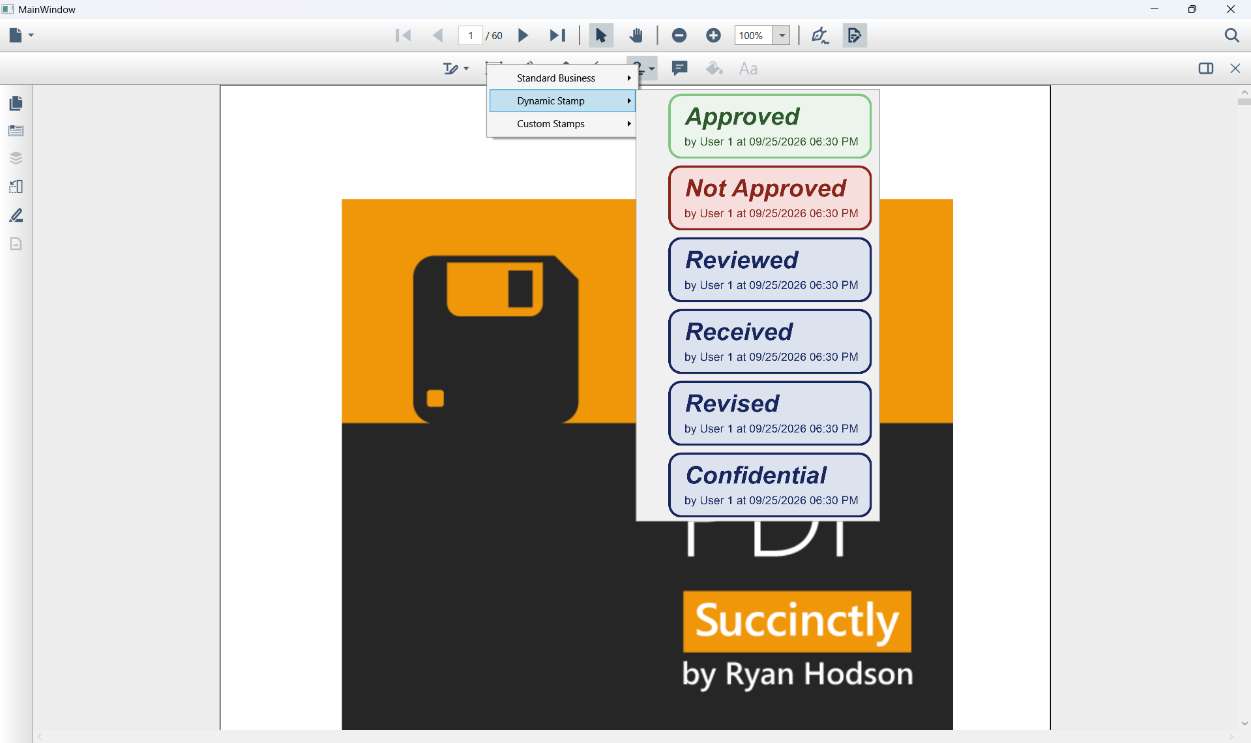Go to the first page
The height and width of the screenshot is (743, 1251).
[x=403, y=35]
